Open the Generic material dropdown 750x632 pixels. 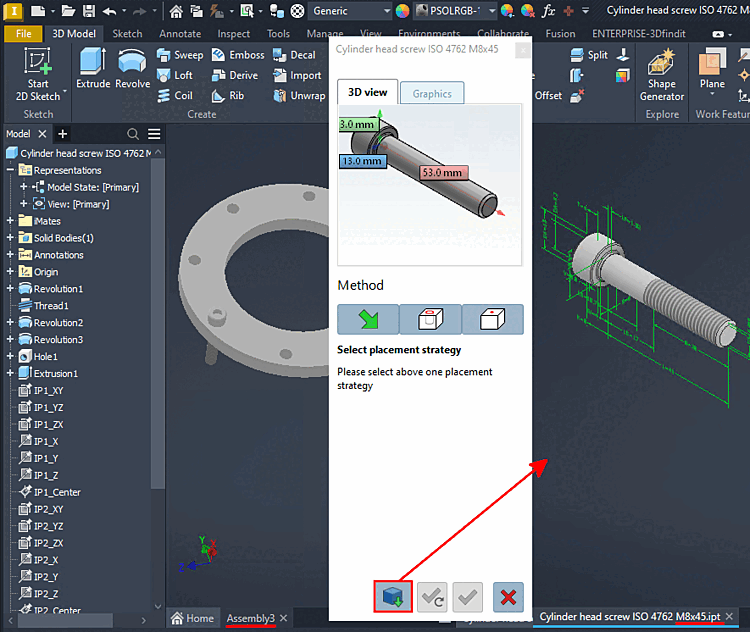point(350,11)
